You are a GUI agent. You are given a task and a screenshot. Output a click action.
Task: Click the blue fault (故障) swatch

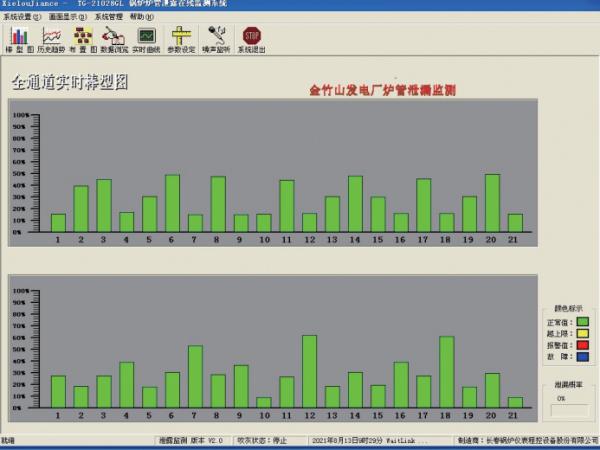(x=583, y=356)
